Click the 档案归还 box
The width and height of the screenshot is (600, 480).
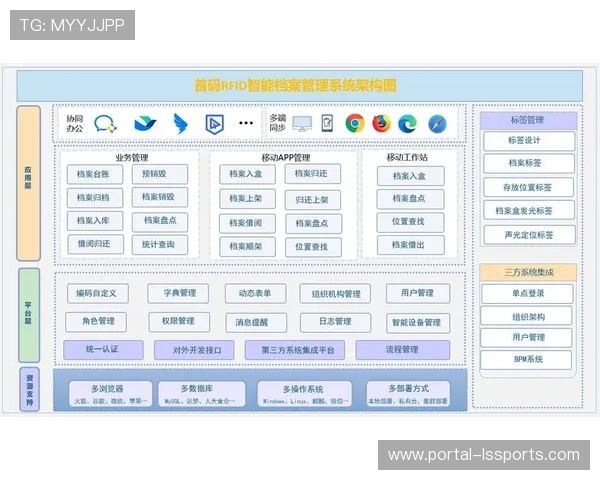(313, 174)
